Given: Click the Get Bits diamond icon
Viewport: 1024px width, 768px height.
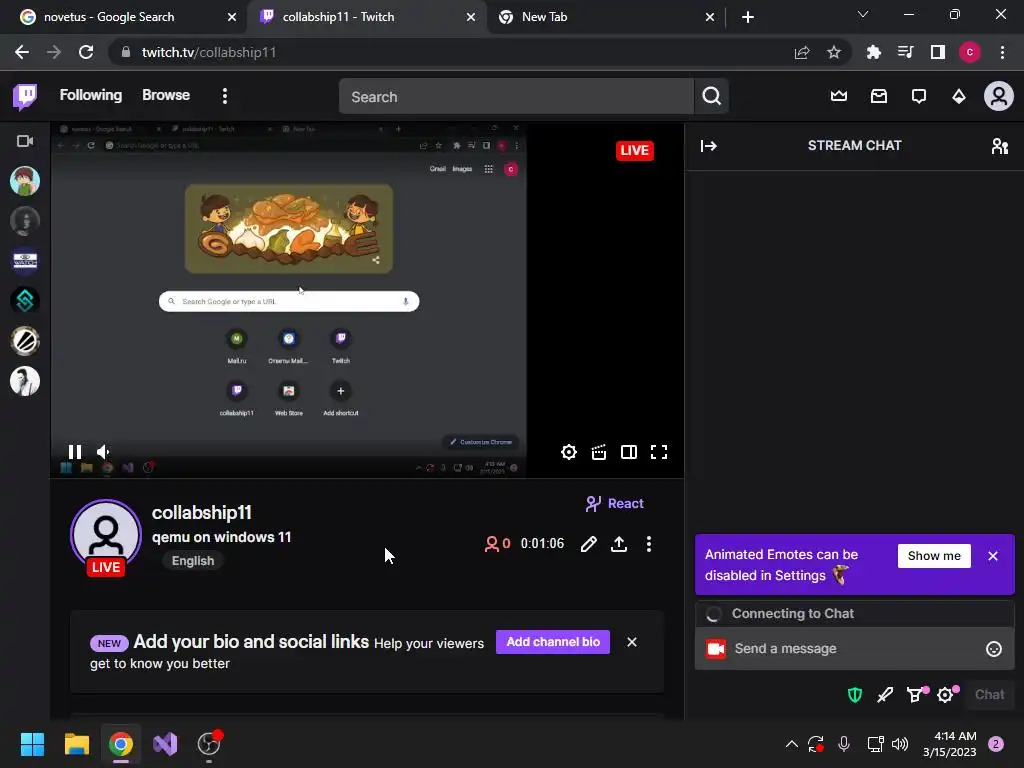Looking at the screenshot, I should (x=958, y=97).
